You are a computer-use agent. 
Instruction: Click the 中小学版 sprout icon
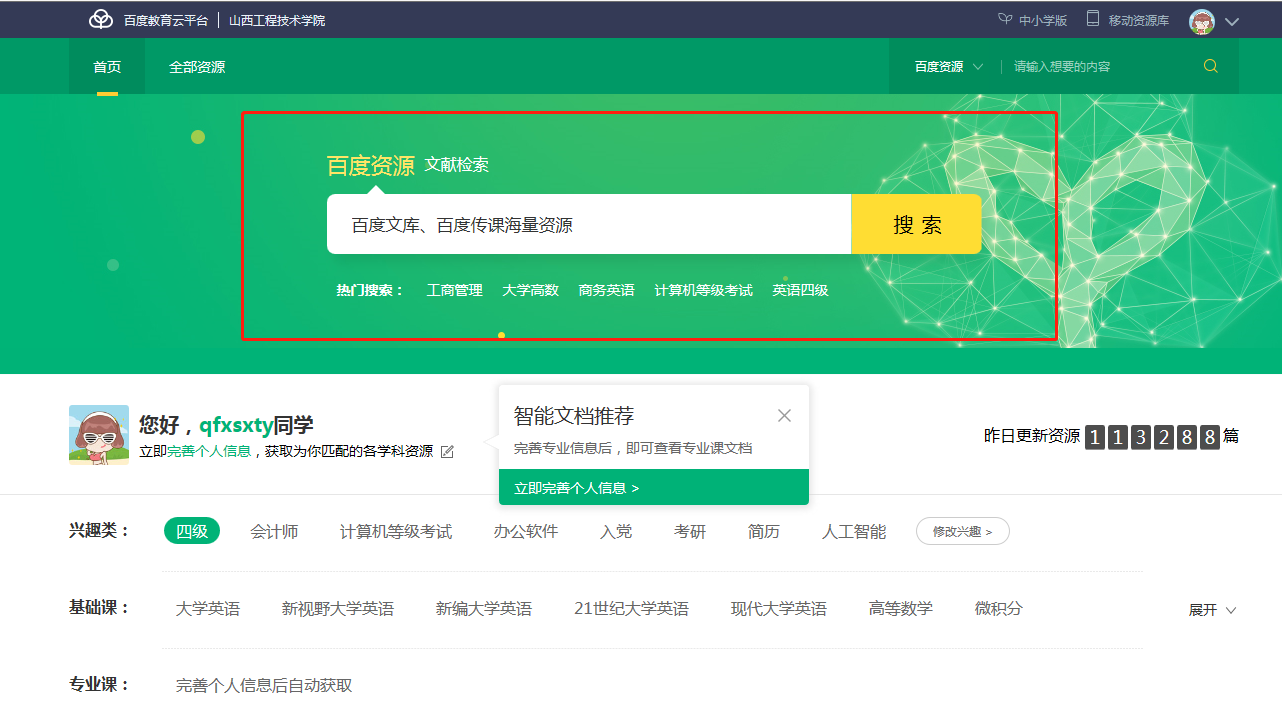pos(1005,19)
